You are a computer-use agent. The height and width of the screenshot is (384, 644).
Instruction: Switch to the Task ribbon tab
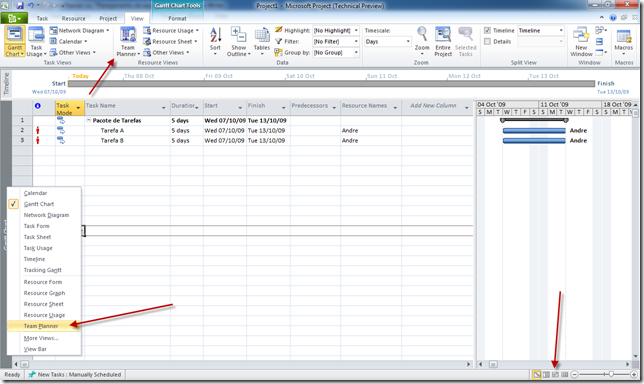click(42, 18)
